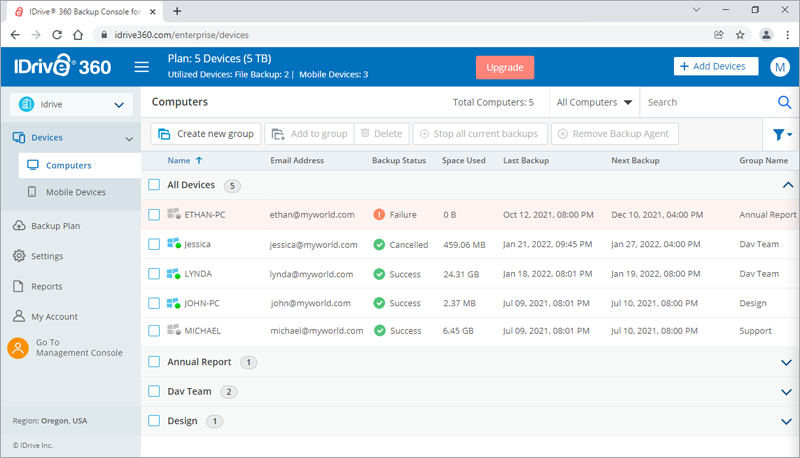This screenshot has width=800, height=458.
Task: Expand the Design group chevron
Action: 786,422
